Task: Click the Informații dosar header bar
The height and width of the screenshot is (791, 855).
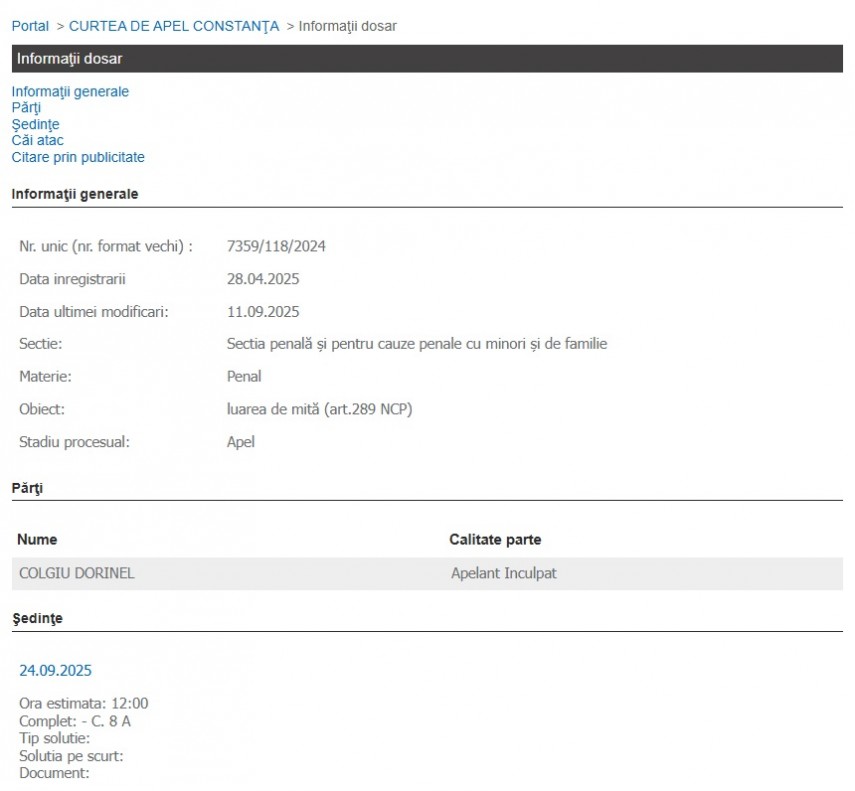Action: [x=427, y=59]
